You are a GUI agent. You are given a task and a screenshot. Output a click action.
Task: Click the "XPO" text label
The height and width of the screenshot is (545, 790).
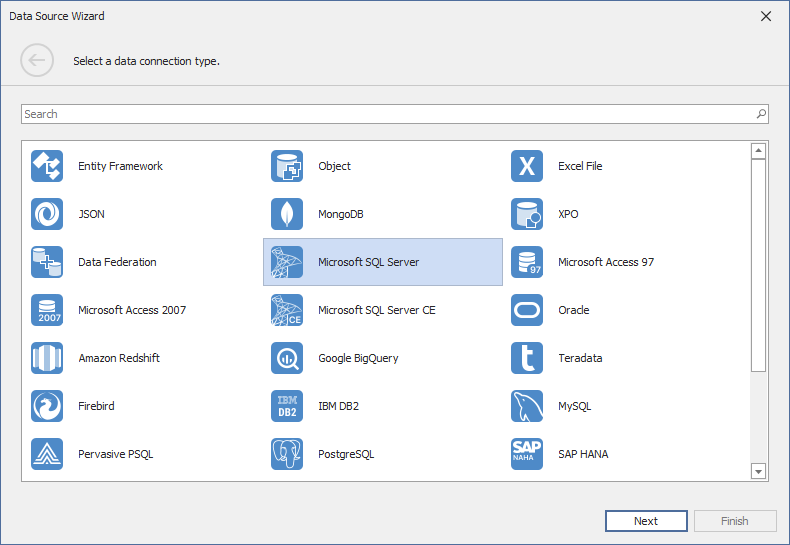pos(568,214)
